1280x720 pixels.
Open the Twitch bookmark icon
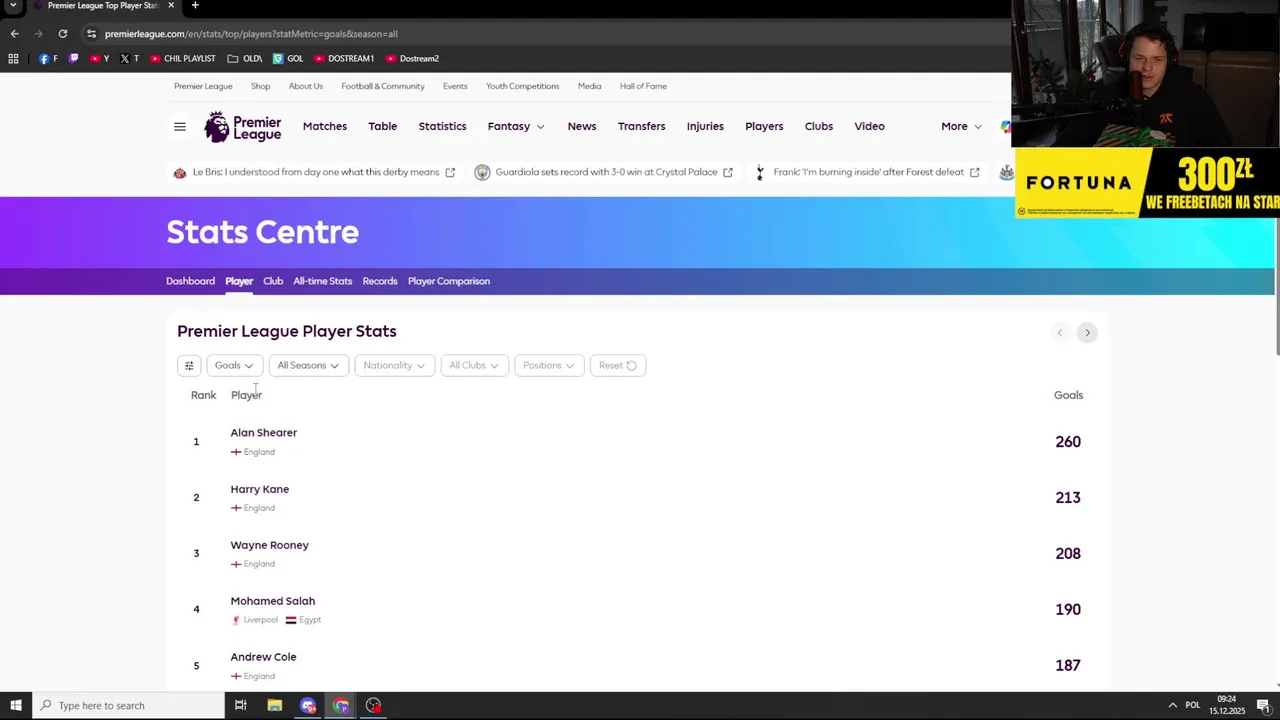73,59
